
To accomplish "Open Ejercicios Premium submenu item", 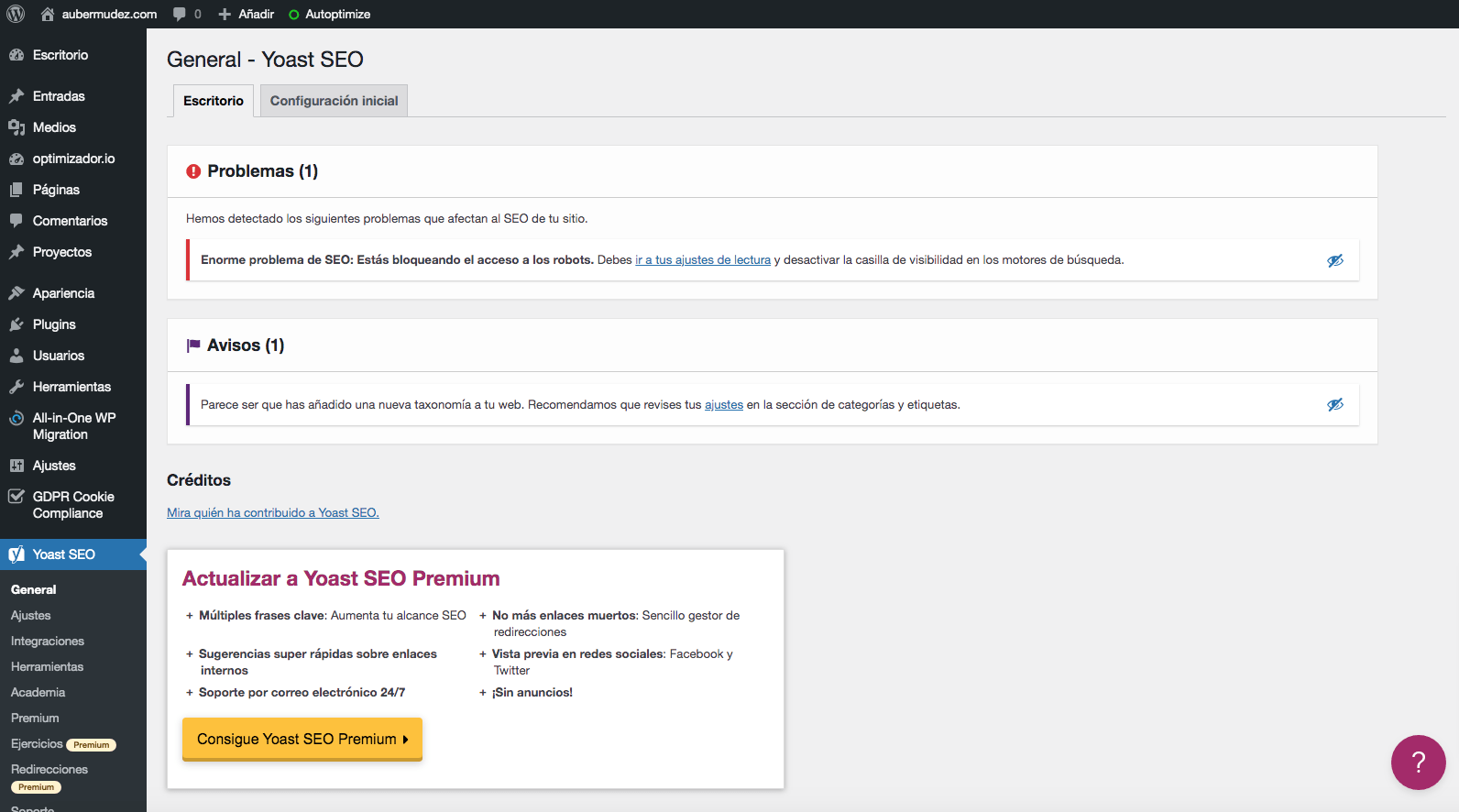I will pos(63,744).
